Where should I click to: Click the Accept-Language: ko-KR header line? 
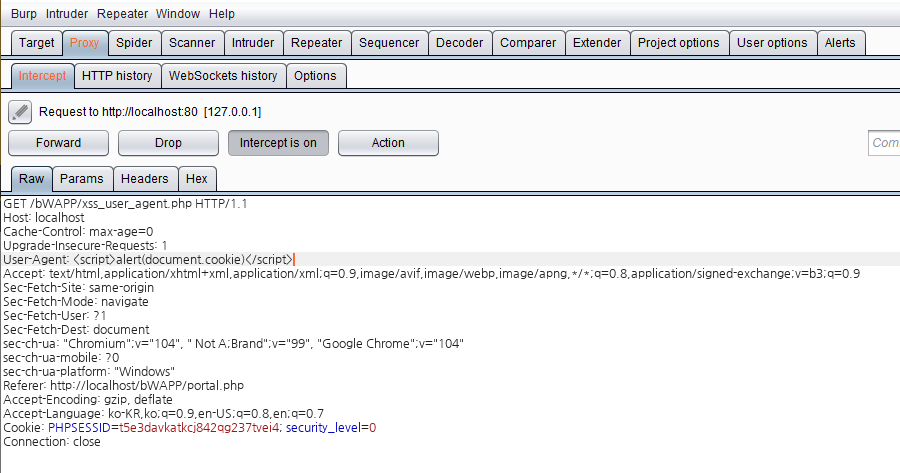tap(164, 414)
